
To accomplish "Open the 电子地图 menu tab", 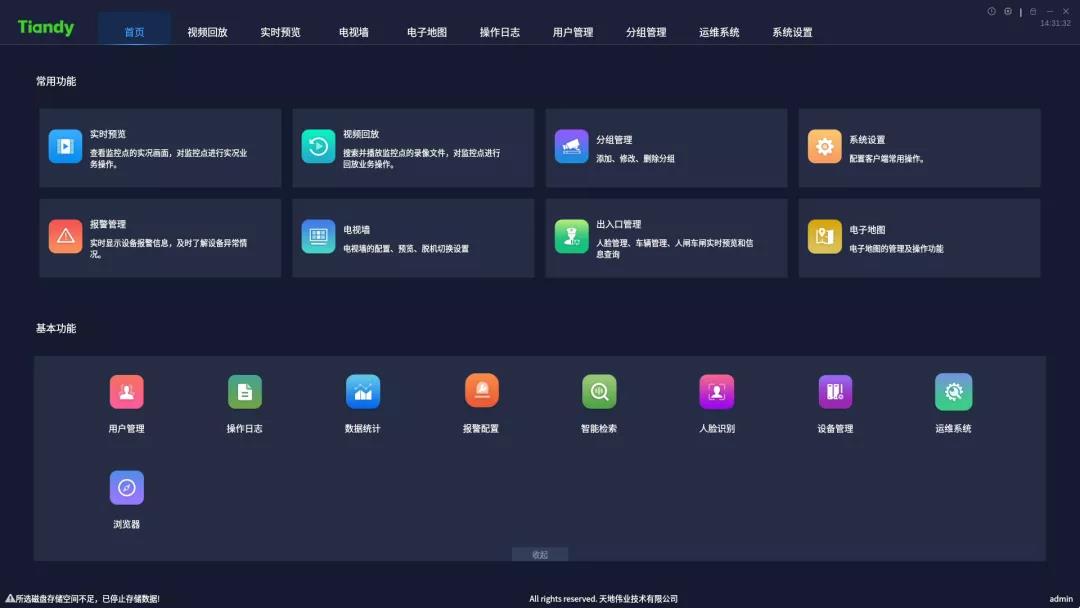I will click(425, 31).
